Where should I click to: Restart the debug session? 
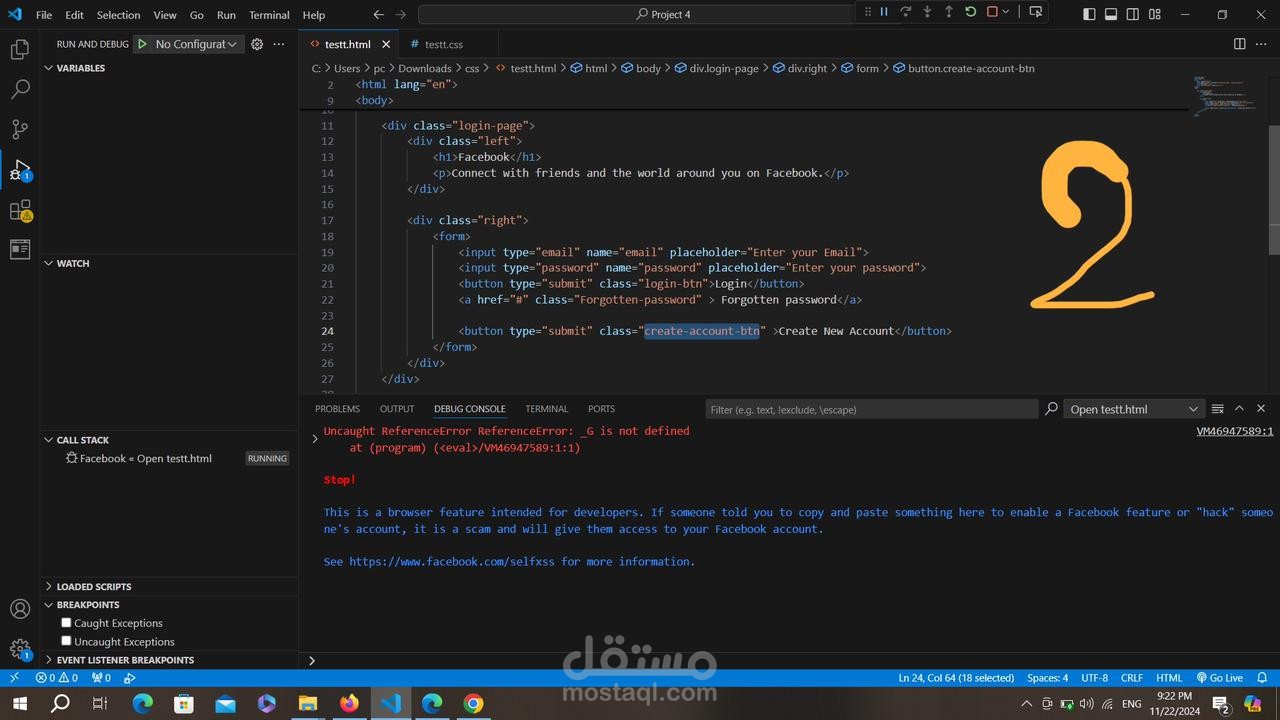coord(970,12)
